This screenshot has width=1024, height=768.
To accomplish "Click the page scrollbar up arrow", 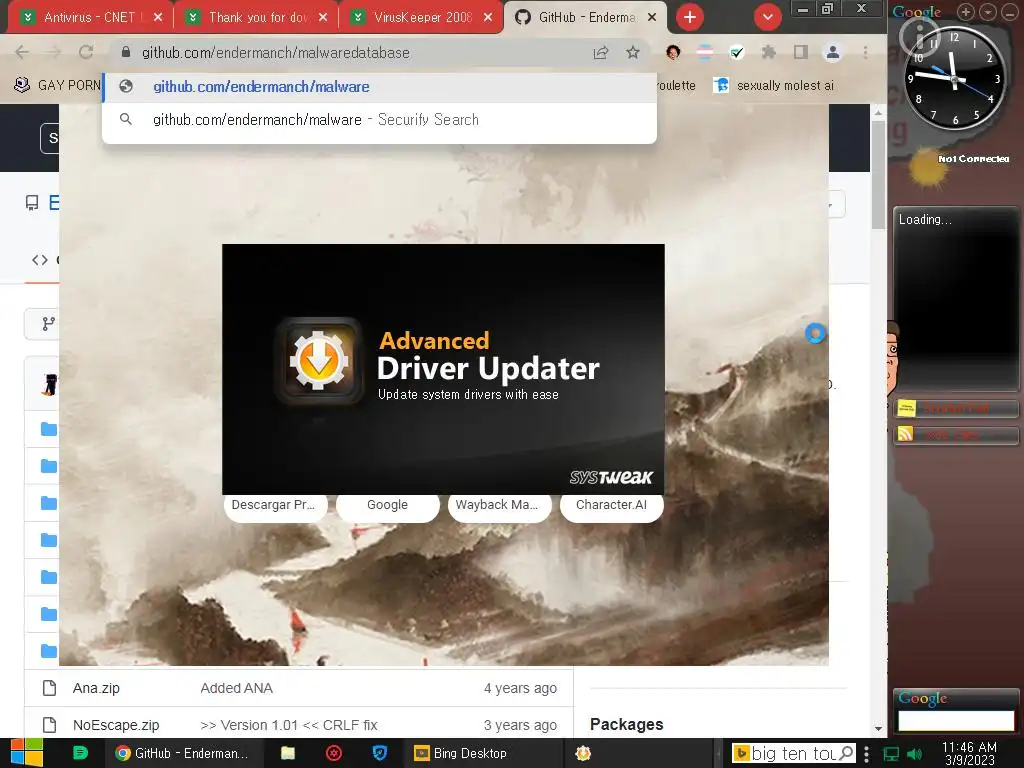I will pyautogui.click(x=878, y=113).
